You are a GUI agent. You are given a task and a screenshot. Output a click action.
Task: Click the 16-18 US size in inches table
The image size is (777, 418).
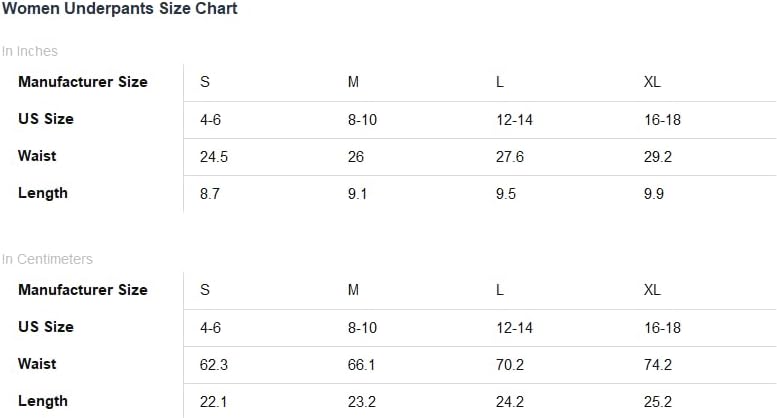click(663, 120)
